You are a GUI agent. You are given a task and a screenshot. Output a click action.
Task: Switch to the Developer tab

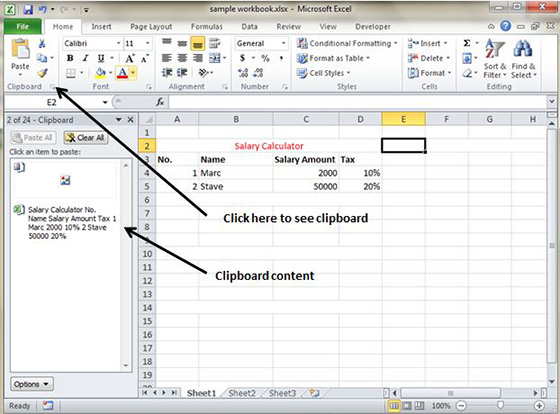point(373,26)
